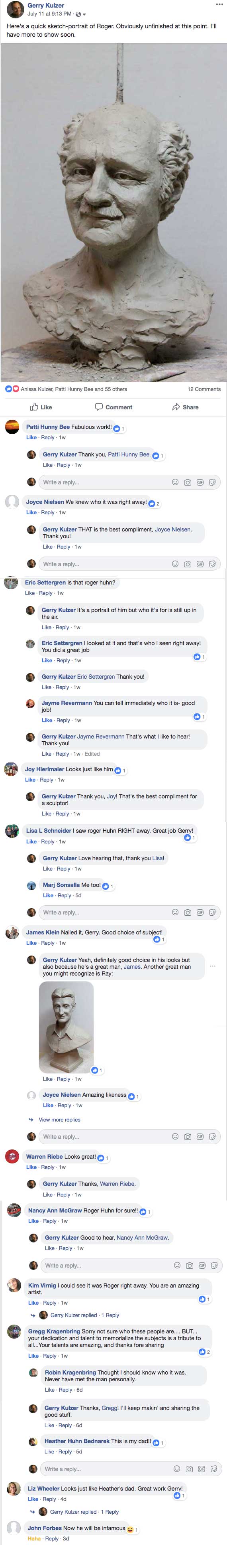This screenshot has height=1568, width=227.
Task: Open Gerry Kulzer's profile name in header
Action: (x=45, y=6)
